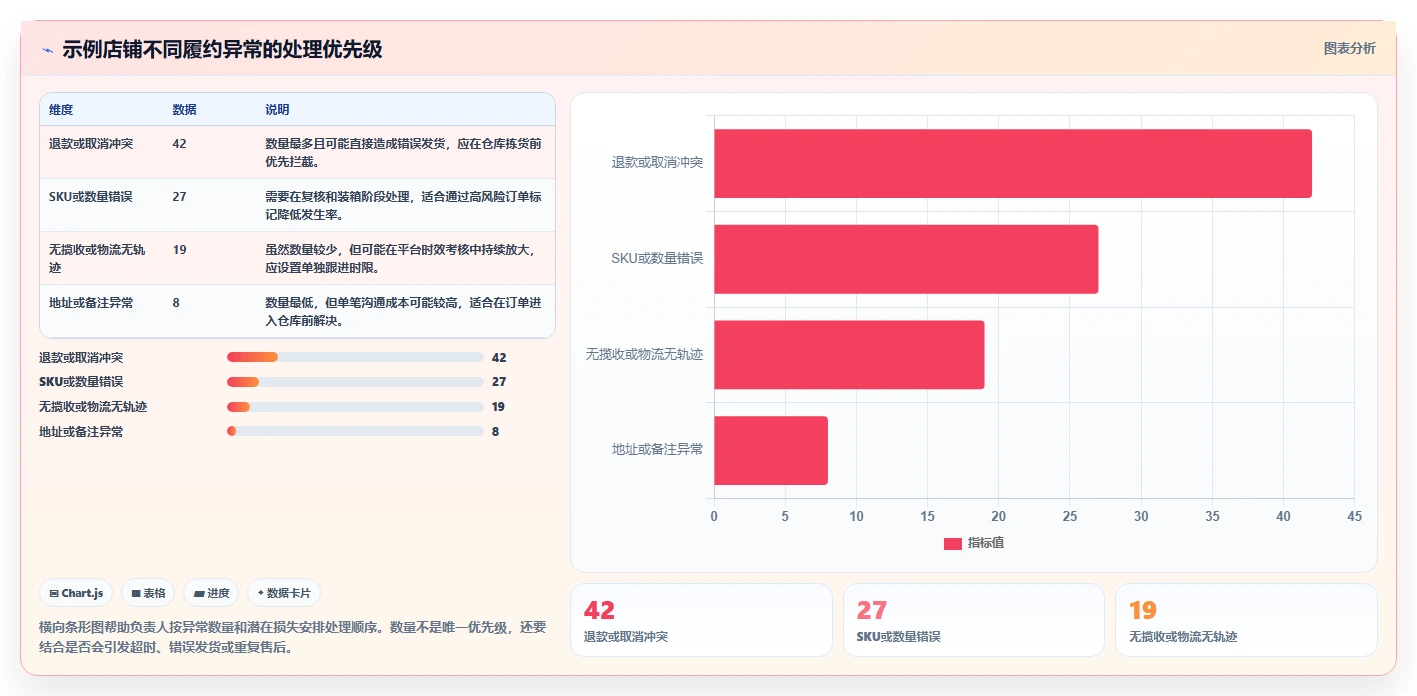Image resolution: width=1417 pixels, height=696 pixels.
Task: Click the description starting 数量最低
Action: [404, 312]
